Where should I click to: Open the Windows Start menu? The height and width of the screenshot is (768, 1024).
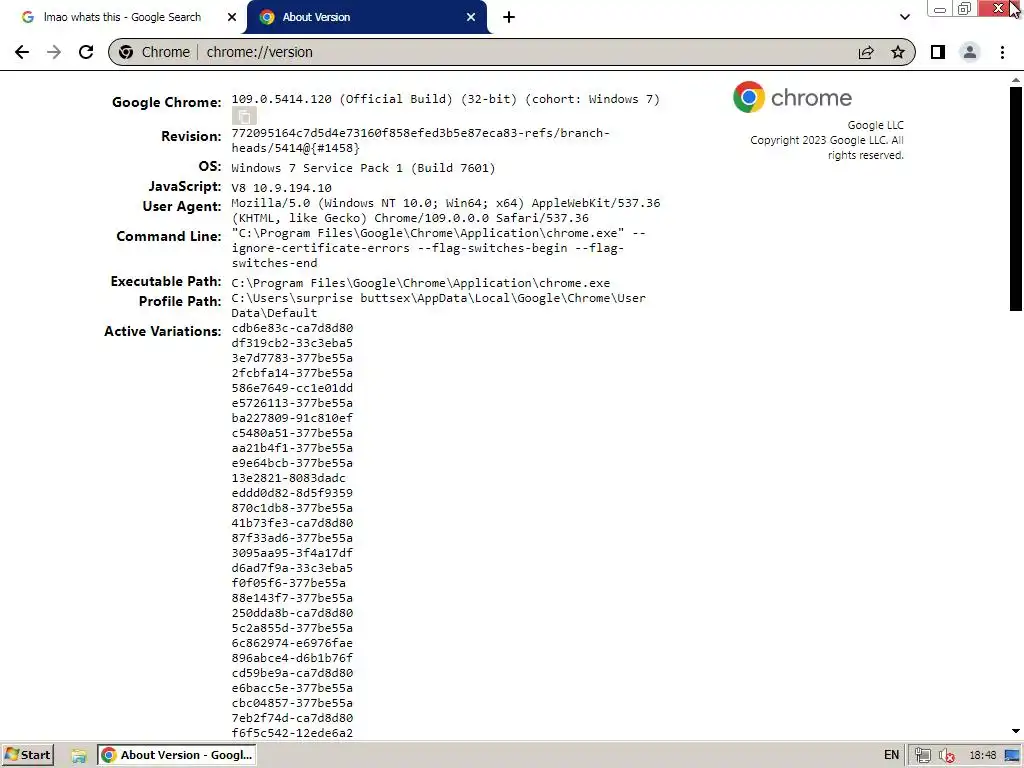[27, 755]
